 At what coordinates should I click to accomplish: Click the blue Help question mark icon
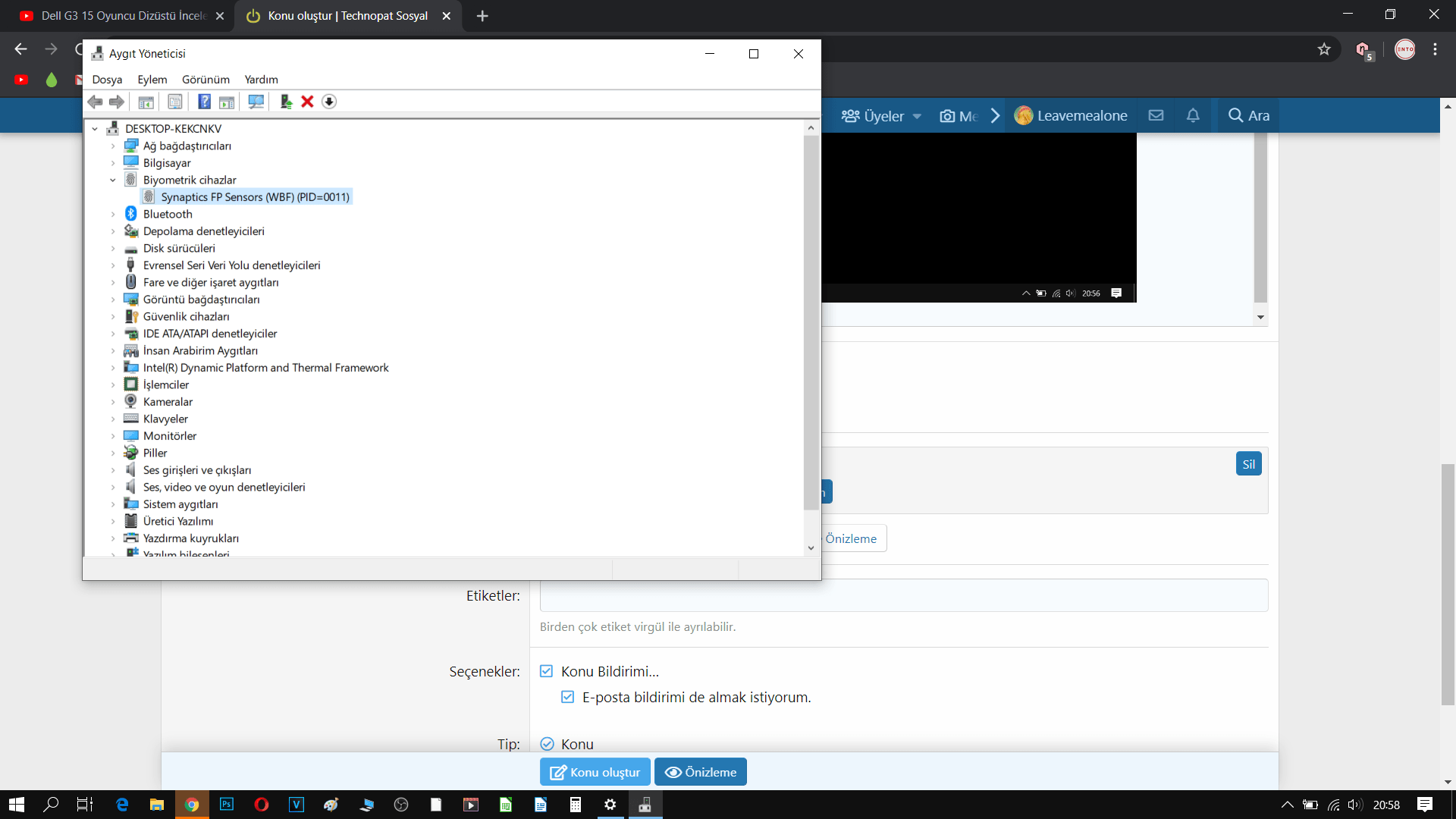coord(204,102)
